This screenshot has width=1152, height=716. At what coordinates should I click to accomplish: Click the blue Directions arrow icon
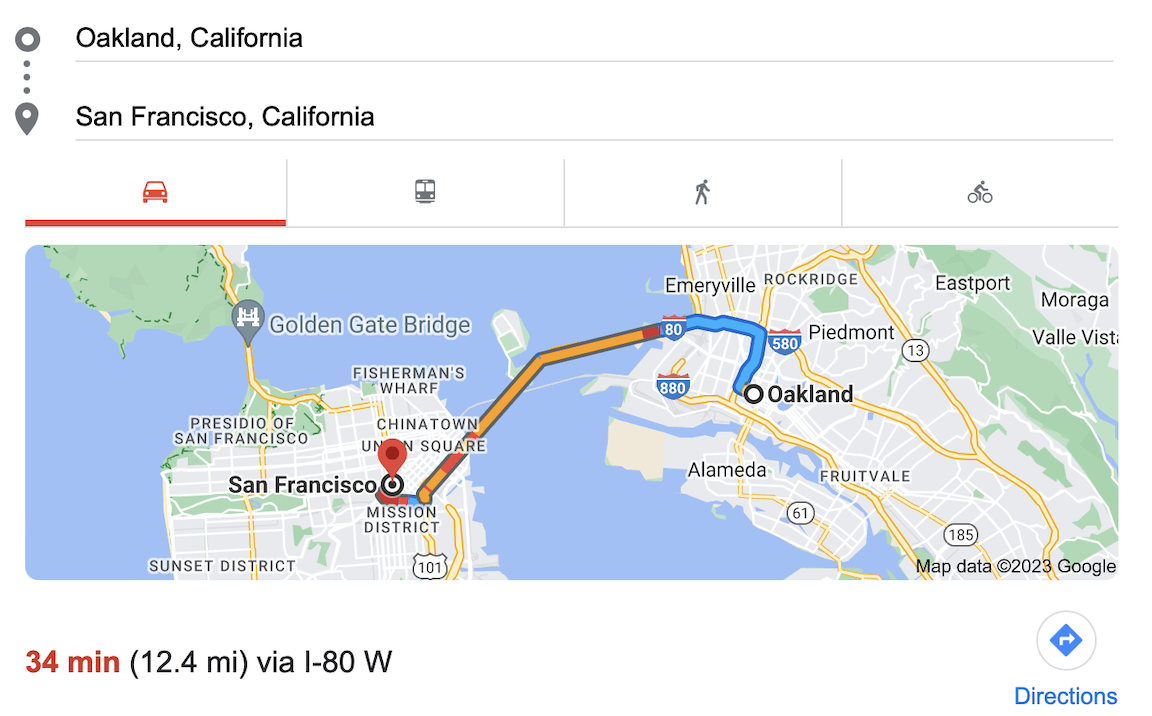coord(1066,640)
